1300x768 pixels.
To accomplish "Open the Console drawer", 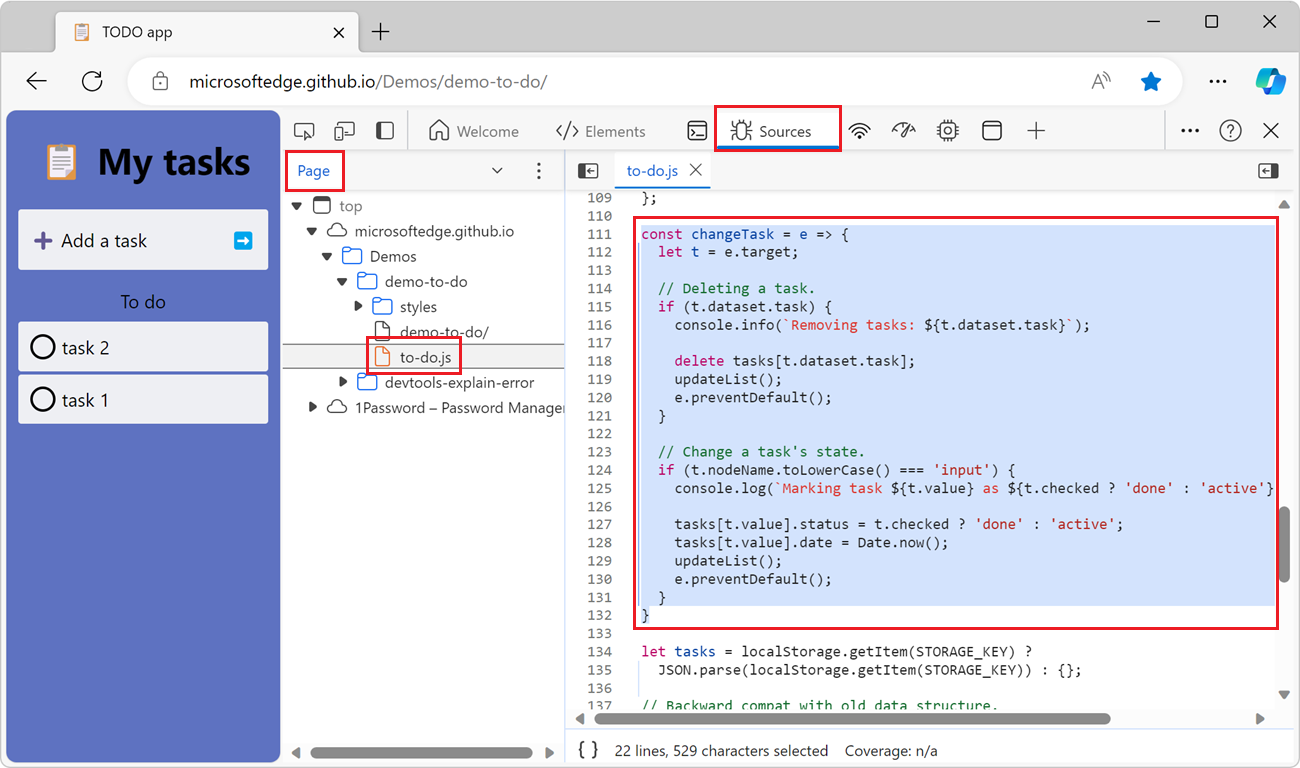I will pos(697,130).
